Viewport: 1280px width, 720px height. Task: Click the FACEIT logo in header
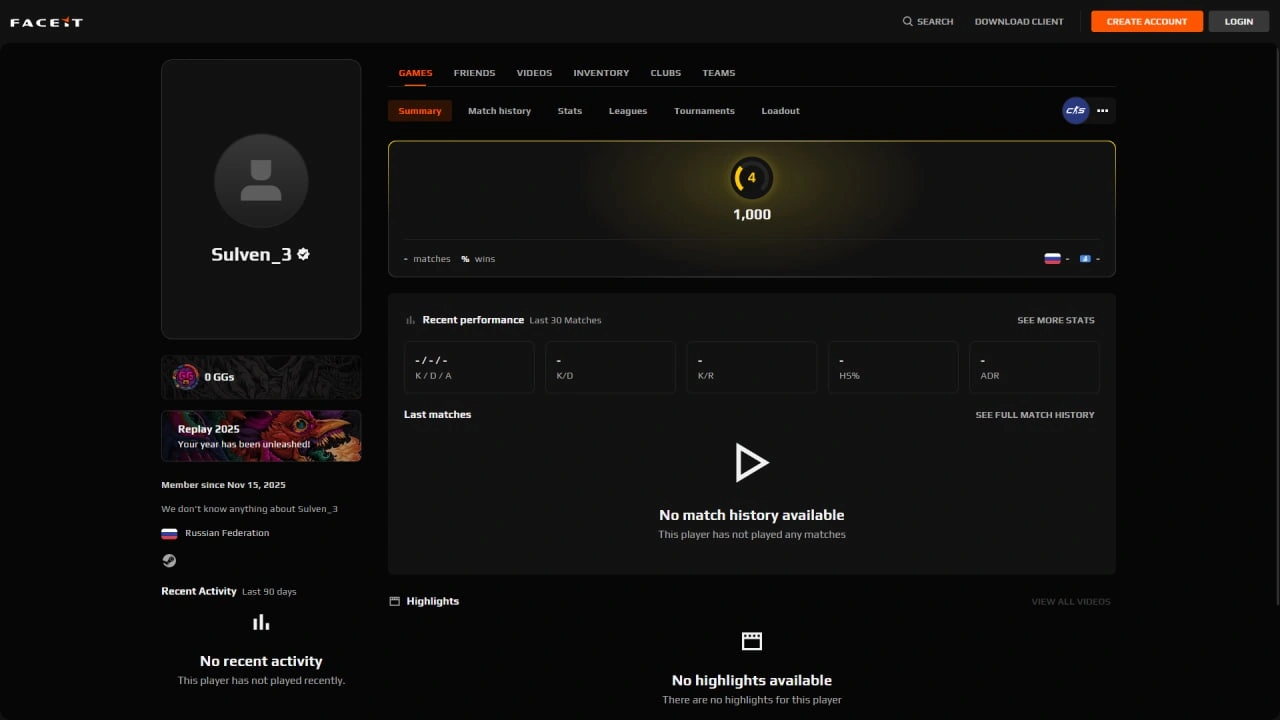46,22
